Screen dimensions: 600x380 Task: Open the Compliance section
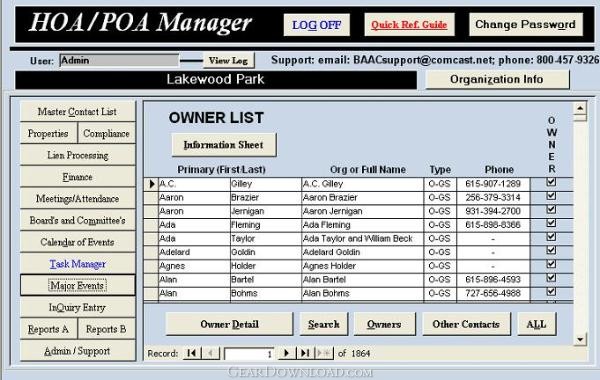[106, 134]
